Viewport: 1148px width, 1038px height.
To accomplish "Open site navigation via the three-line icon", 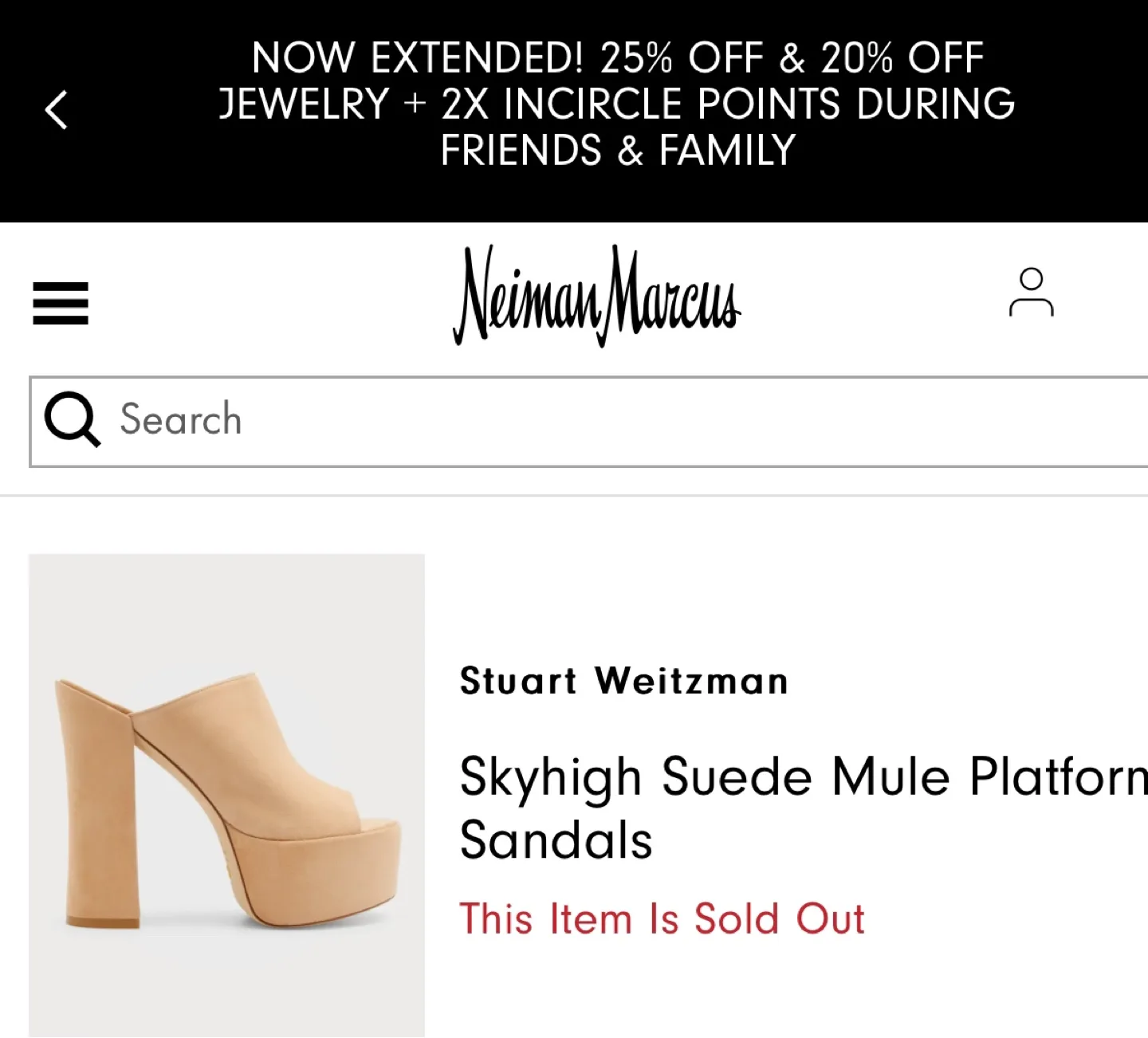I will coord(60,301).
